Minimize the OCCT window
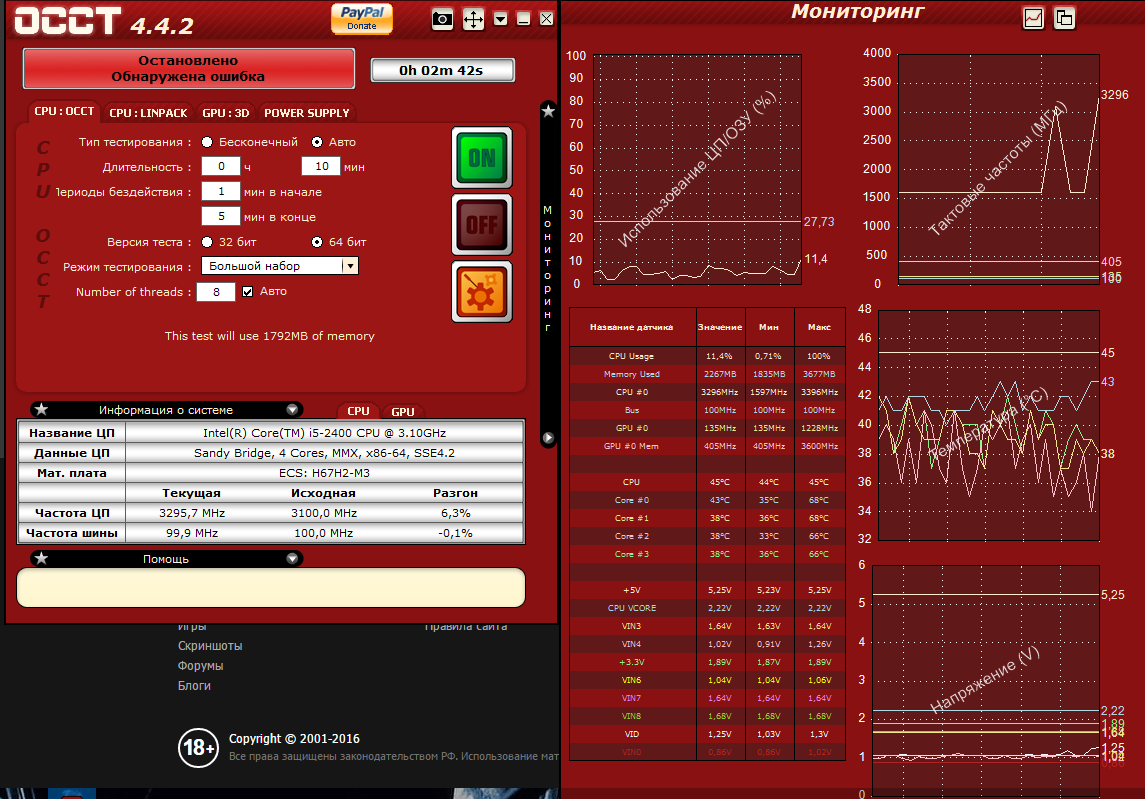 click(523, 19)
